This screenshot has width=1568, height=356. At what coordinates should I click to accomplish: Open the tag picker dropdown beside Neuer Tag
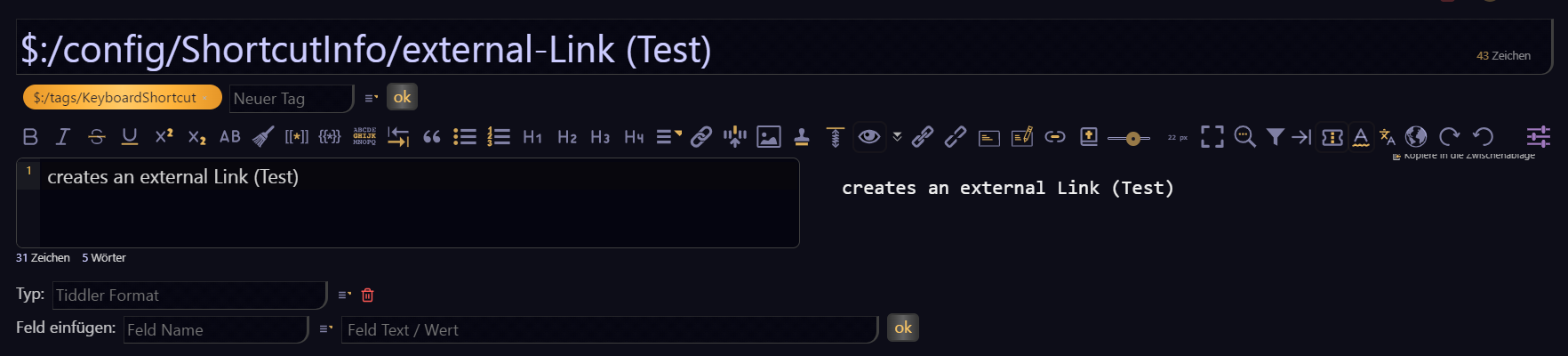click(x=371, y=98)
